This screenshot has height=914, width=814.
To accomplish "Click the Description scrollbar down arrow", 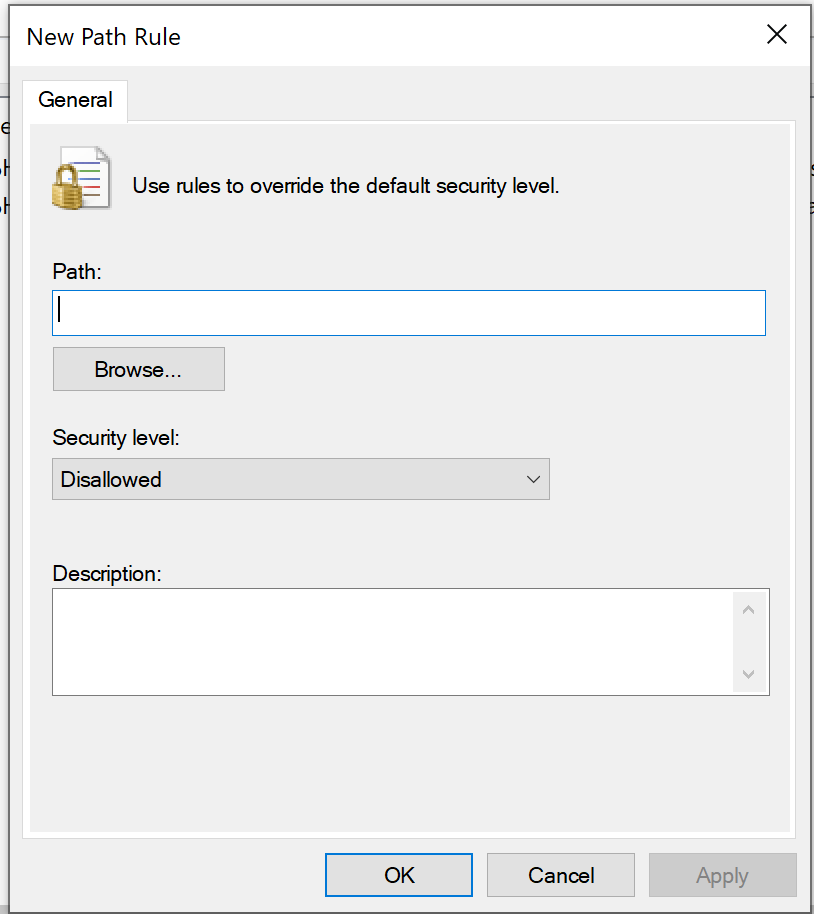I will tap(749, 673).
